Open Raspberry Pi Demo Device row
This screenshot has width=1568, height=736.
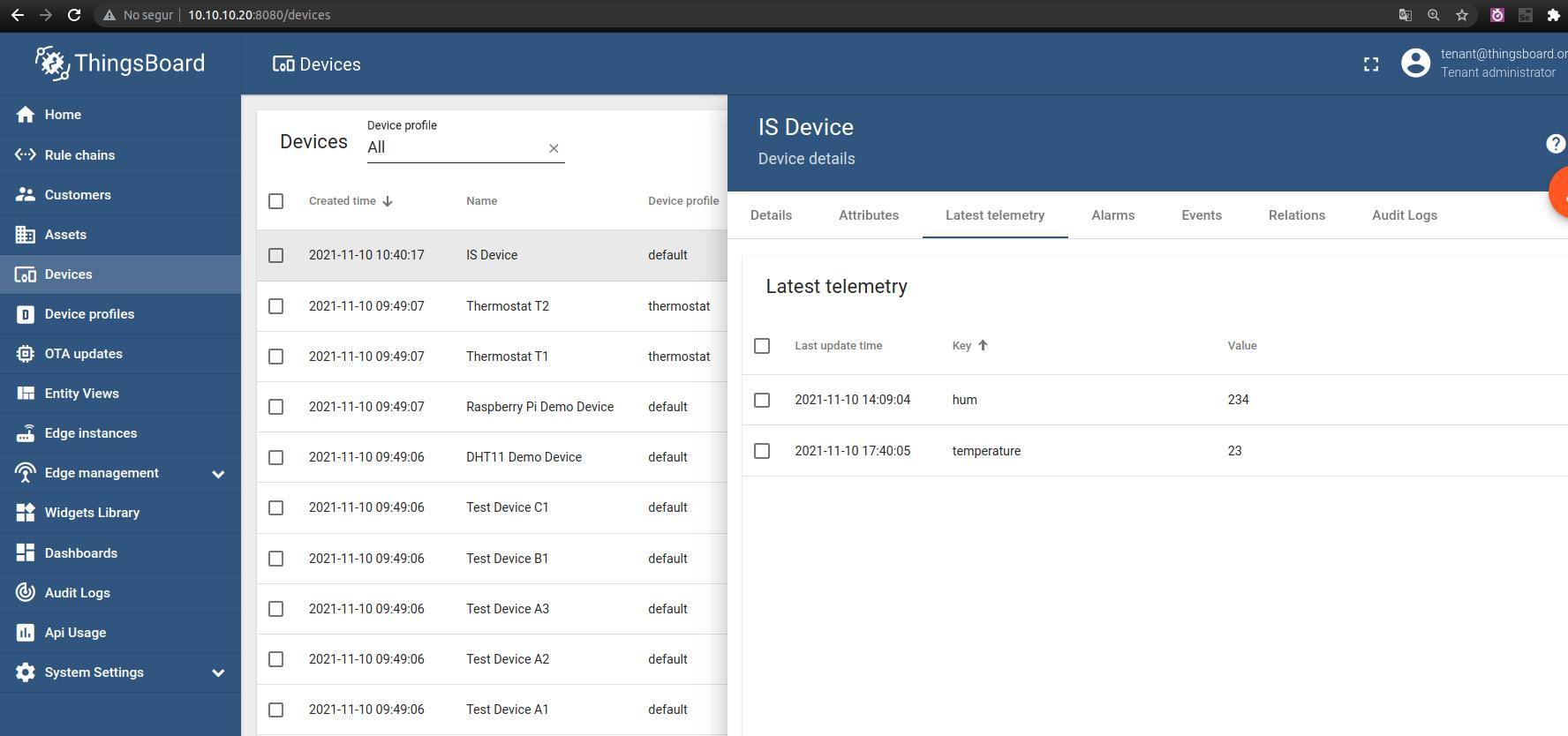point(539,407)
